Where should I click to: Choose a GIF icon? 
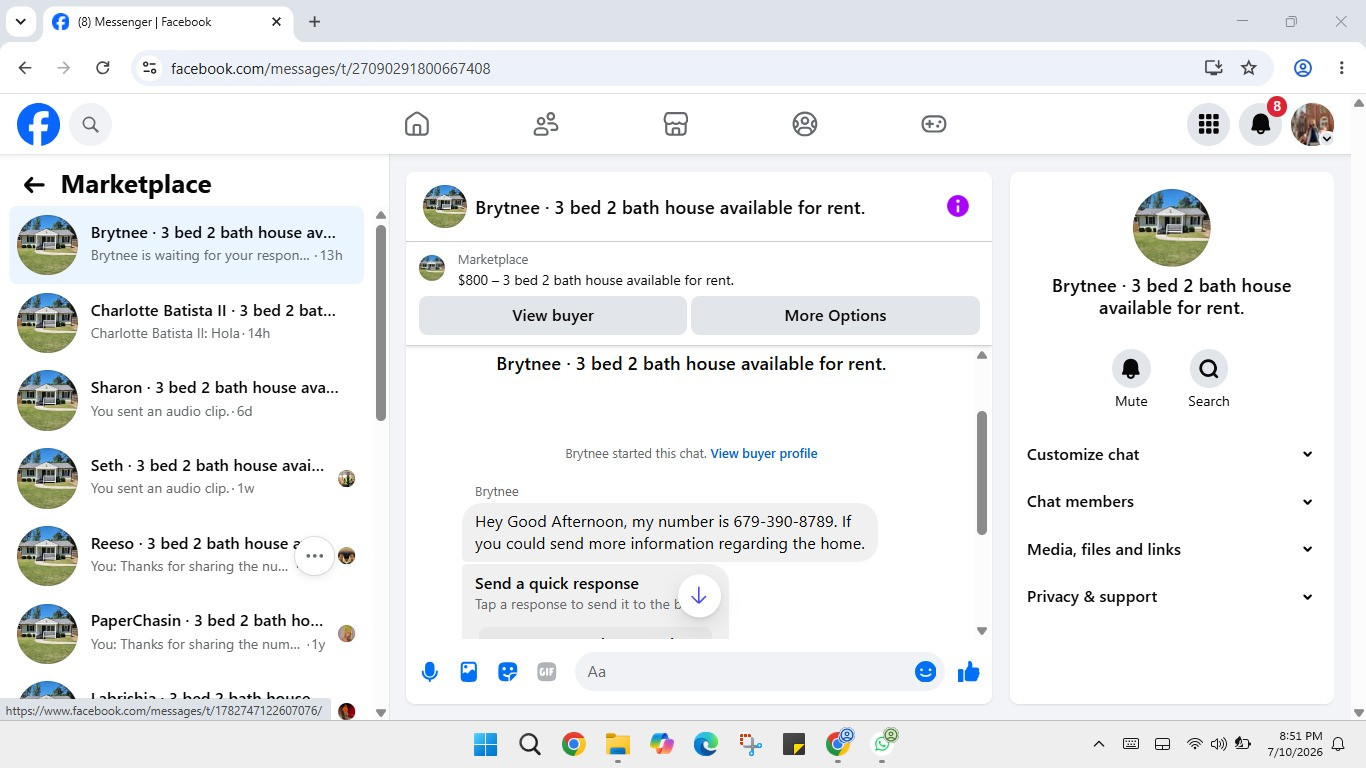pos(547,672)
